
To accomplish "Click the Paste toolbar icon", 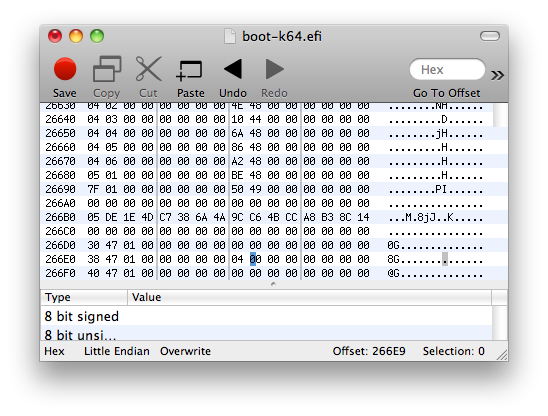I will tap(190, 71).
